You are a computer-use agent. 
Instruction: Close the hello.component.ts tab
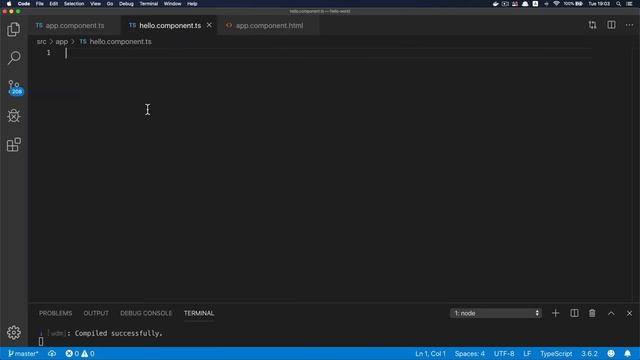click(x=209, y=25)
